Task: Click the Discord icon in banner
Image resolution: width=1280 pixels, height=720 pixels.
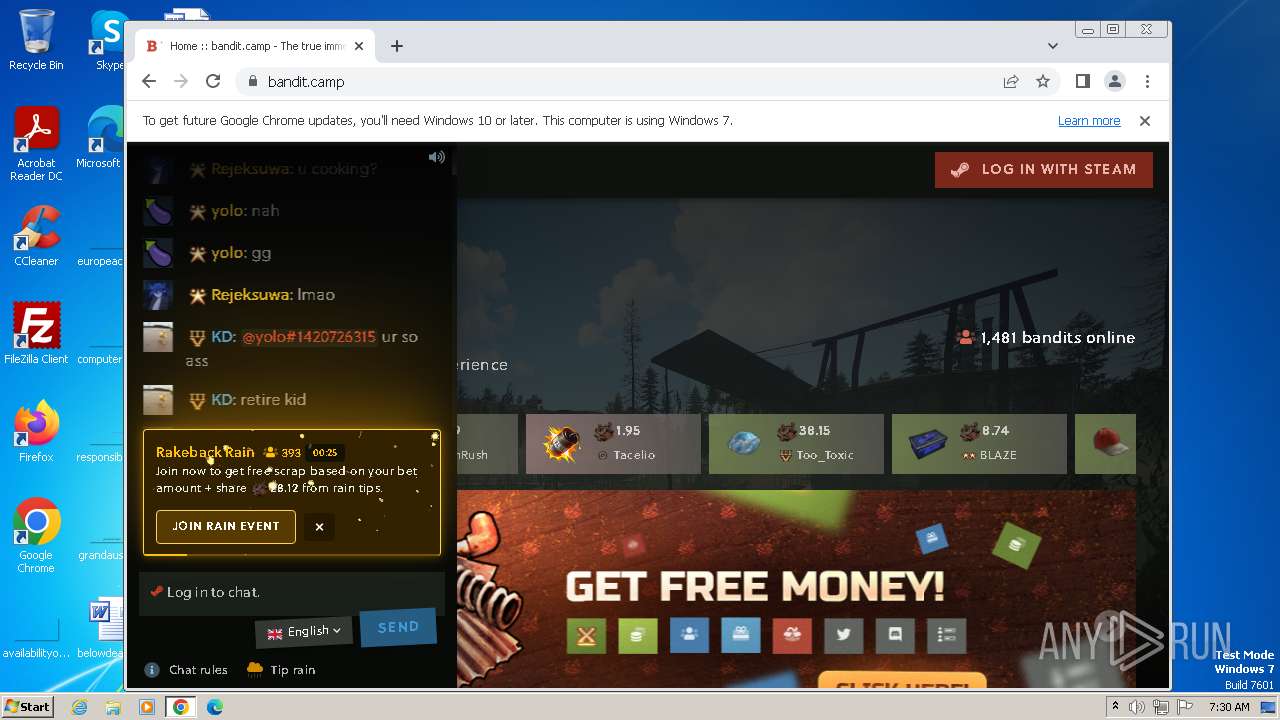Action: click(x=895, y=635)
